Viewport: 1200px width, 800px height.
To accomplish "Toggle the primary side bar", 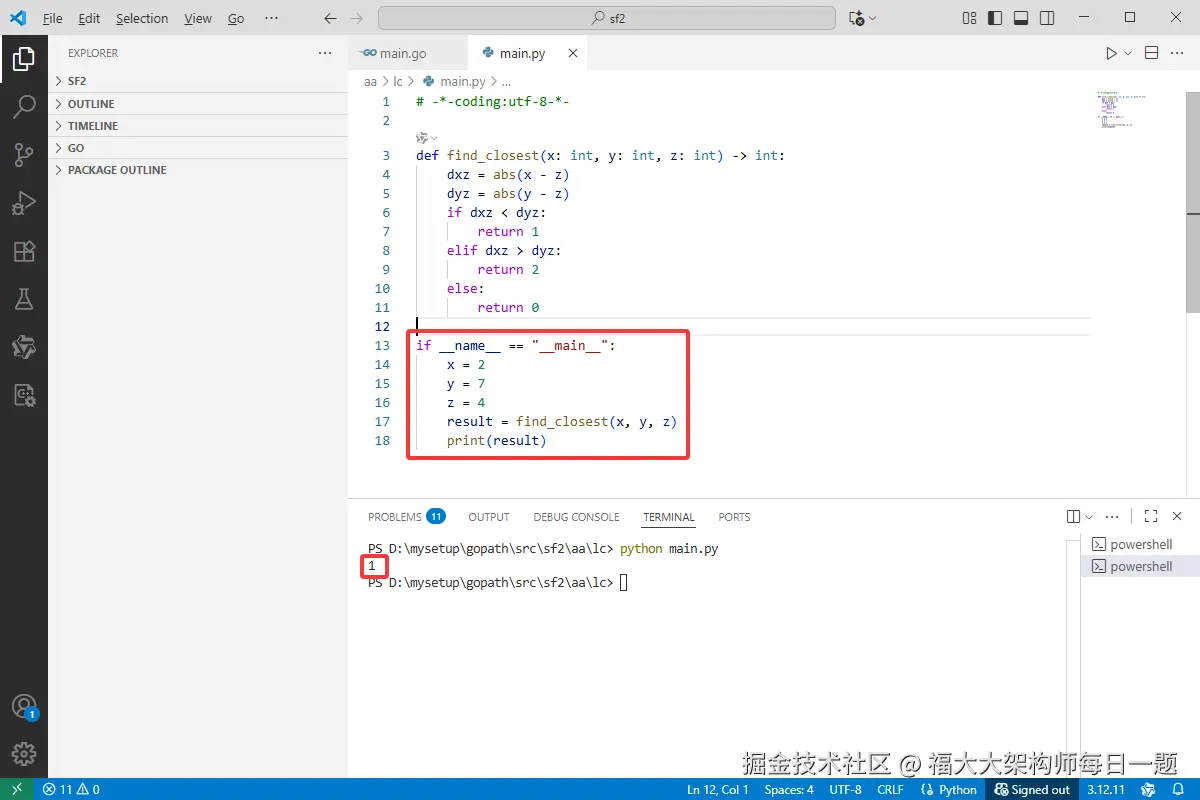I will (x=995, y=18).
